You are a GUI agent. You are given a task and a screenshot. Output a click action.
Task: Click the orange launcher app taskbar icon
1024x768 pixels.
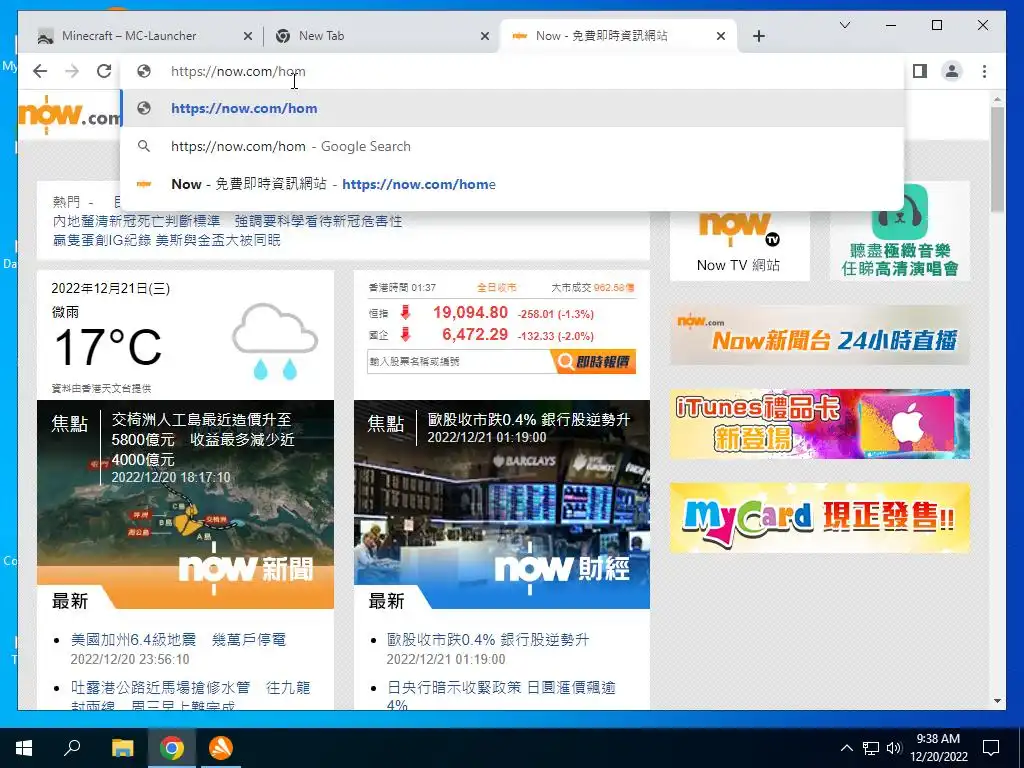coord(221,748)
